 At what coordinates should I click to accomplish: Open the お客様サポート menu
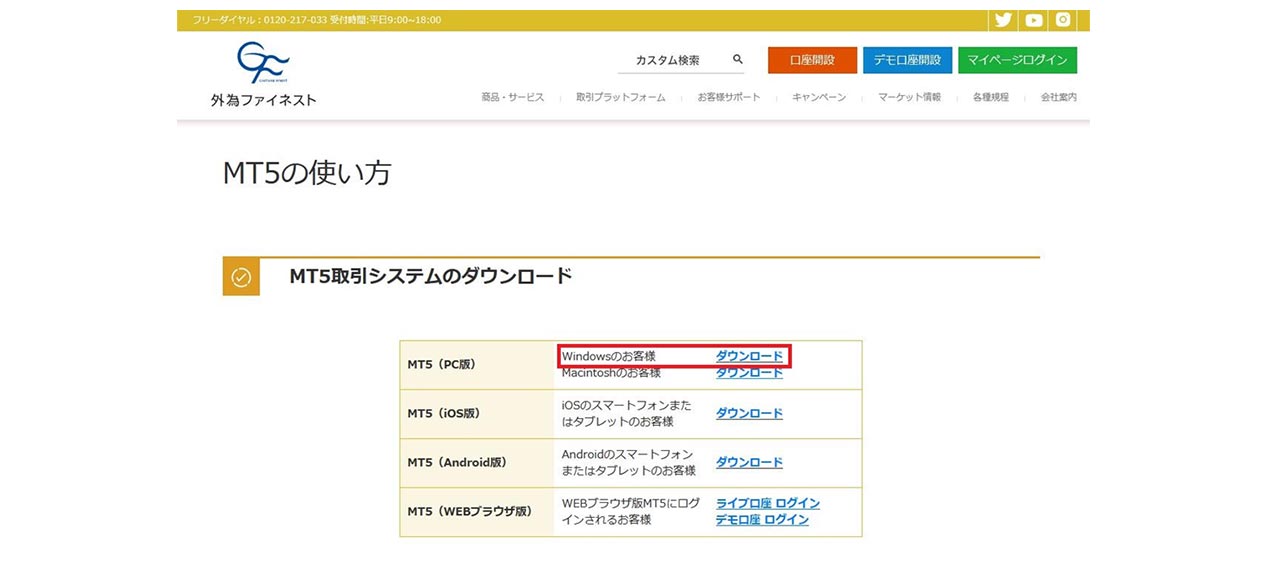click(729, 98)
